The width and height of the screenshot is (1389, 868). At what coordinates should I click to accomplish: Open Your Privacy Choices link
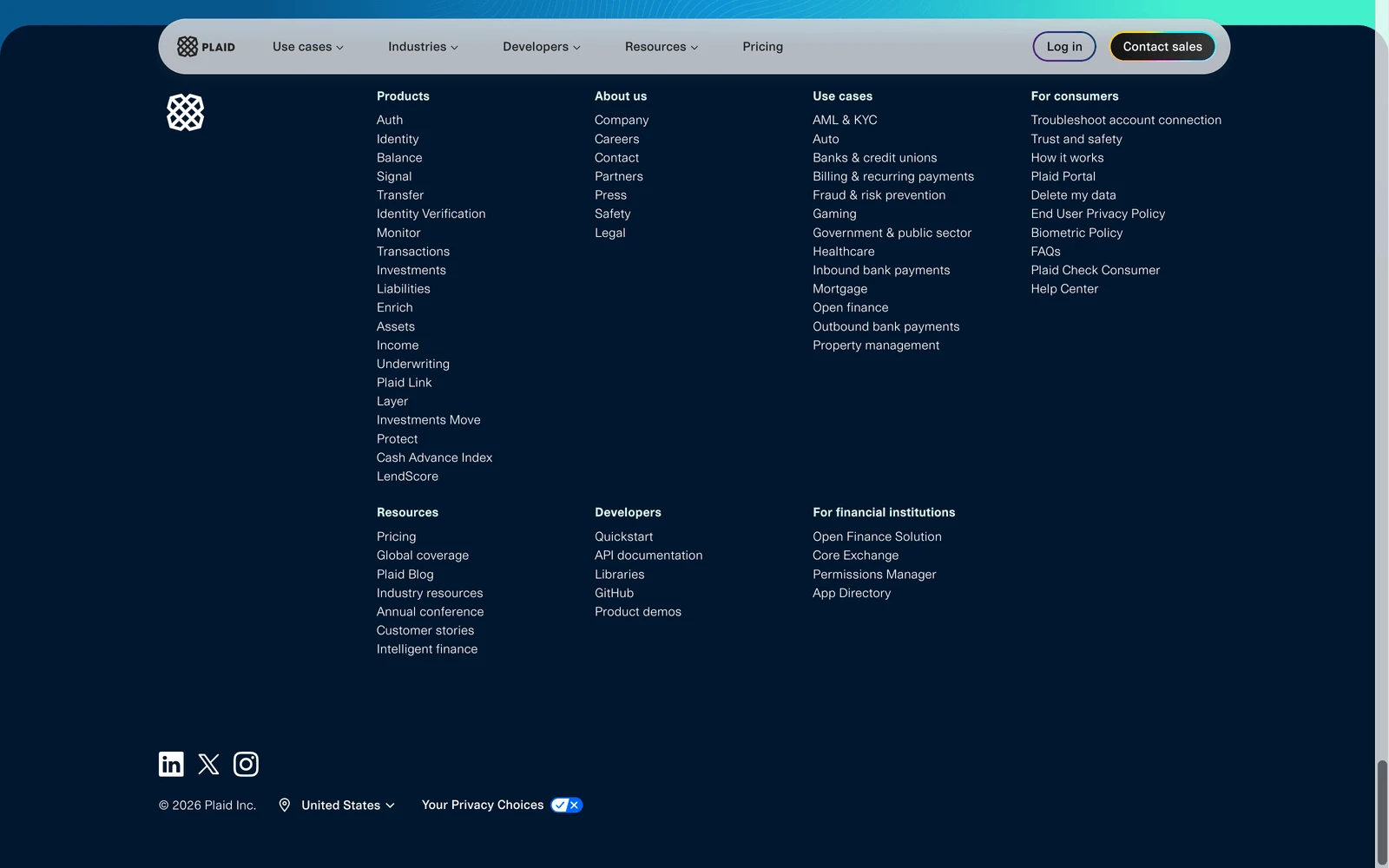tap(483, 806)
